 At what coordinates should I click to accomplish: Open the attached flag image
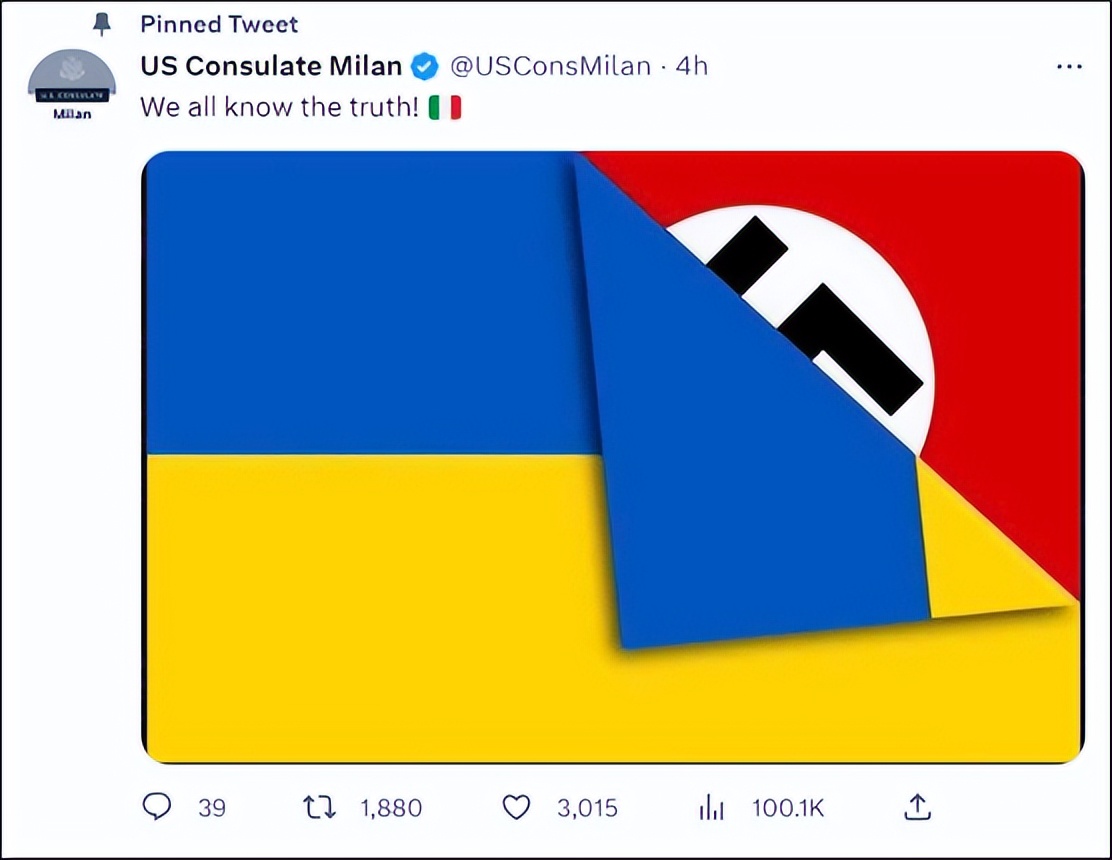click(612, 457)
